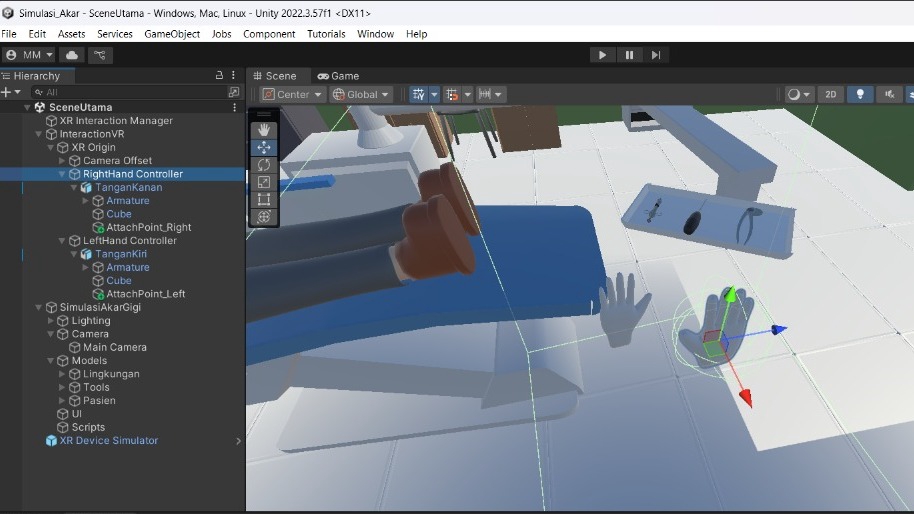Open the version control icon
Image resolution: width=914 pixels, height=514 pixels.
point(100,55)
